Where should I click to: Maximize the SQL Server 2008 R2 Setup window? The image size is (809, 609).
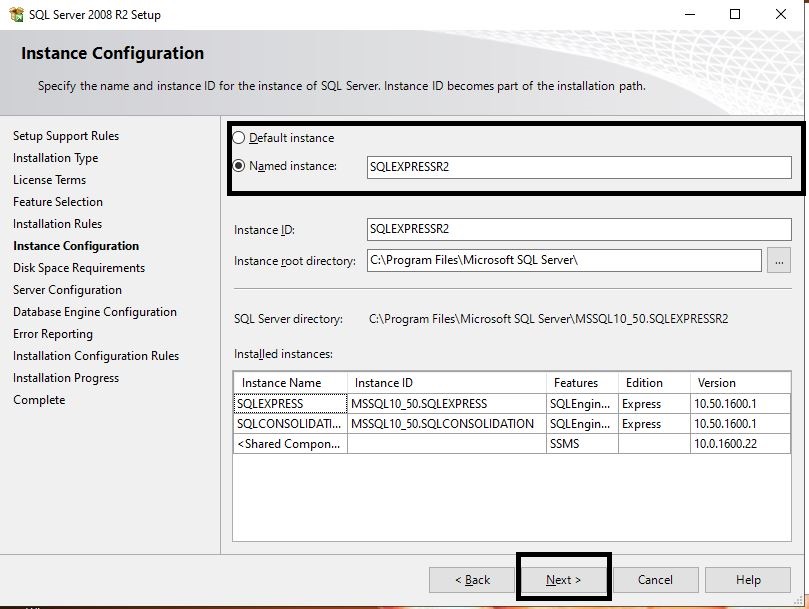pyautogui.click(x=735, y=14)
